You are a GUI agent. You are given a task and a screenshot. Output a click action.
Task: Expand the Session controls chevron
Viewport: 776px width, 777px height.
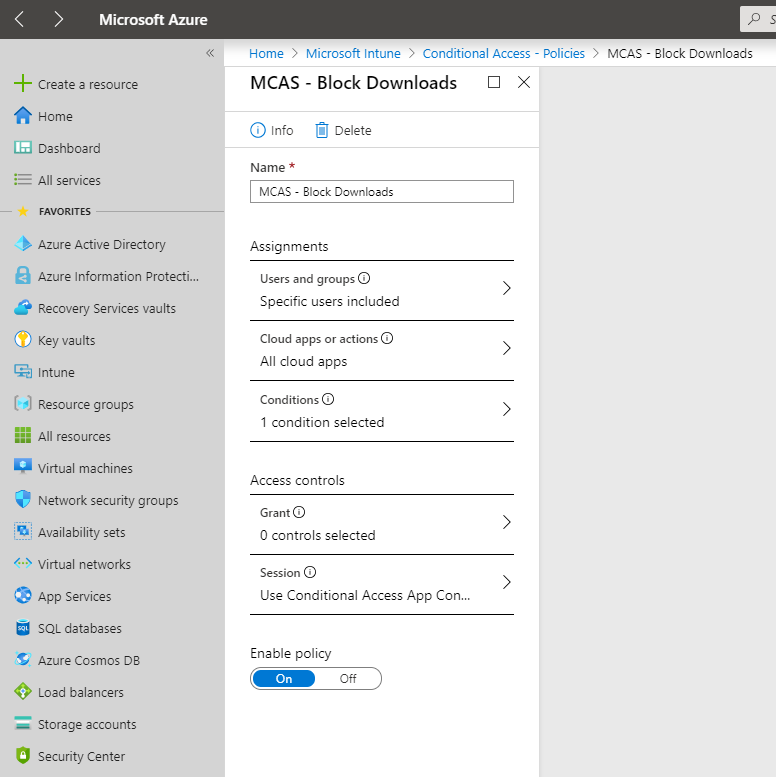pyautogui.click(x=506, y=582)
